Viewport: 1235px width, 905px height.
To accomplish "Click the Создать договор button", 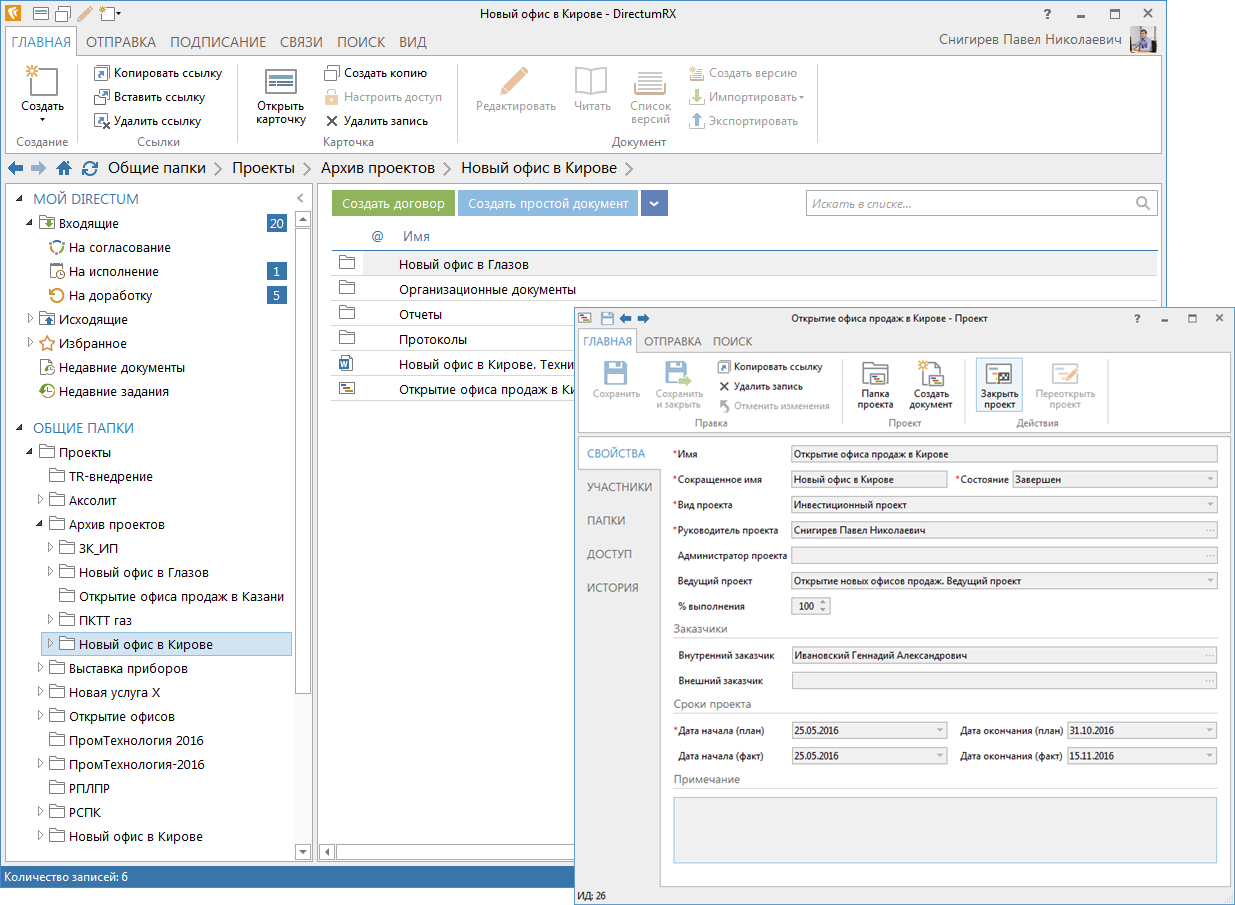I will [x=393, y=204].
